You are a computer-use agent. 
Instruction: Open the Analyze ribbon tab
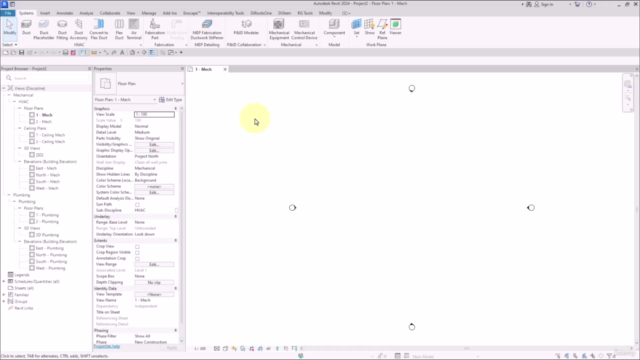click(x=86, y=13)
